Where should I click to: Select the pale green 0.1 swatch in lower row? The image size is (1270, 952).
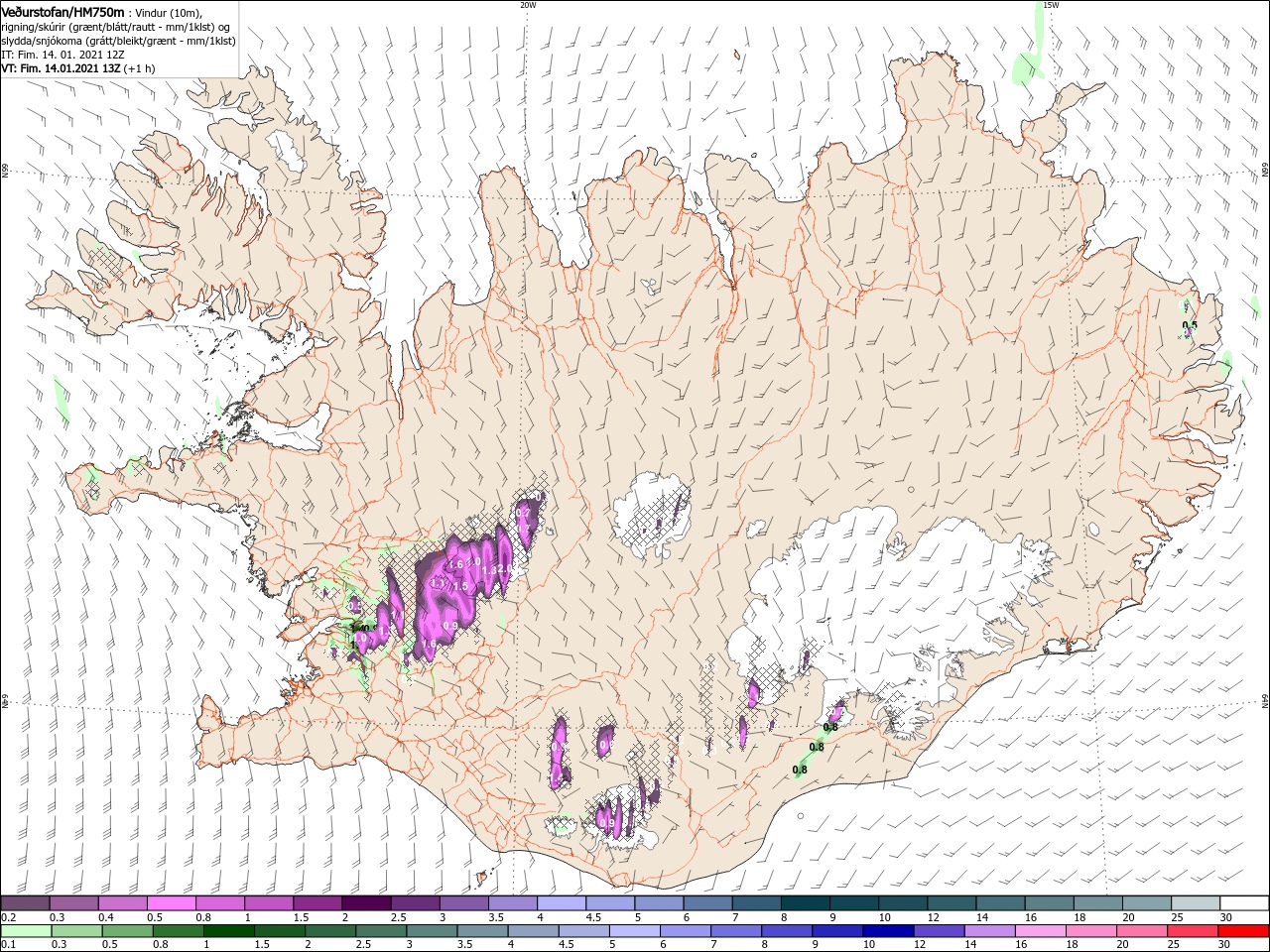click(x=26, y=931)
